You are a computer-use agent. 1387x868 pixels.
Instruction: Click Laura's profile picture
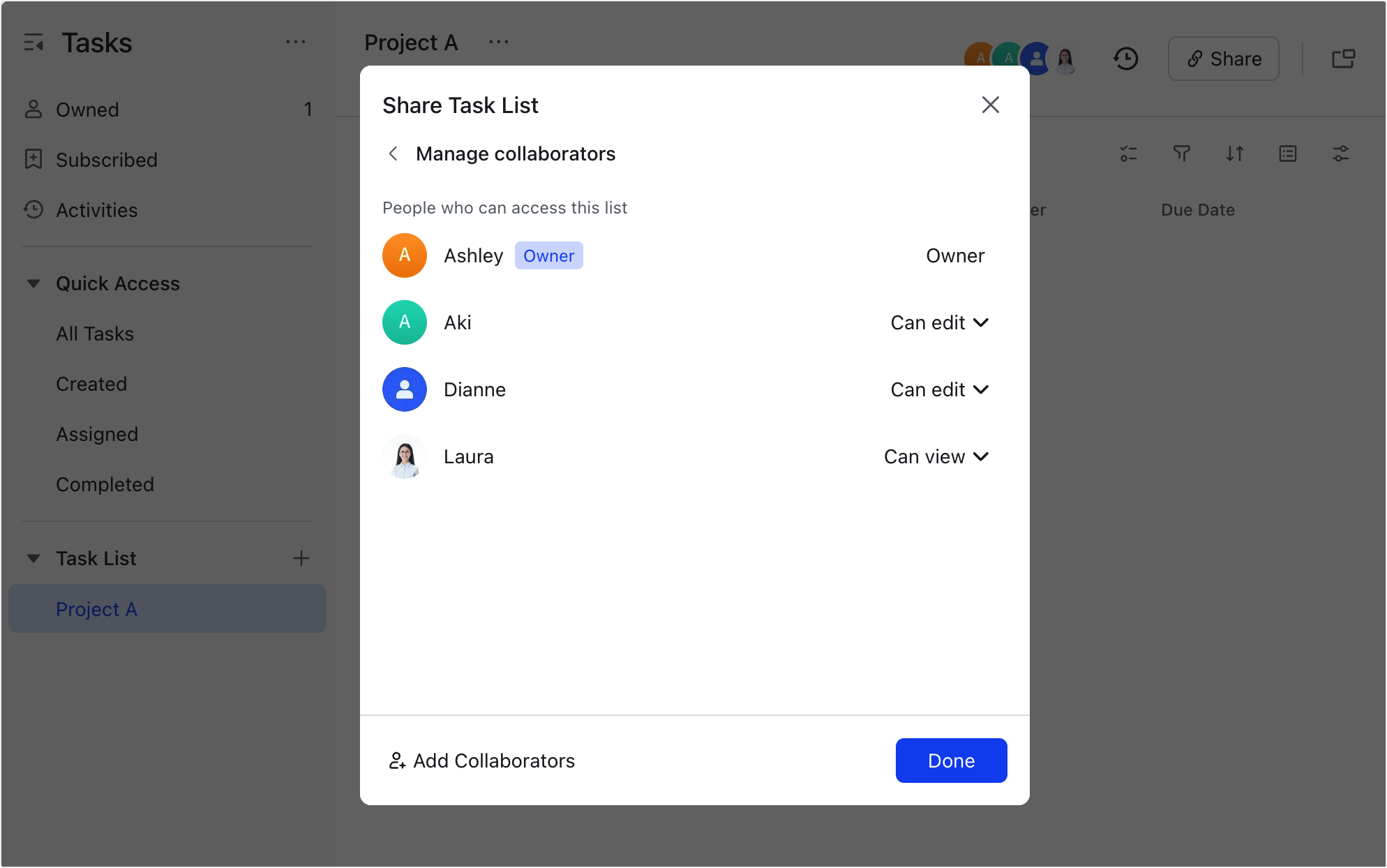[404, 456]
